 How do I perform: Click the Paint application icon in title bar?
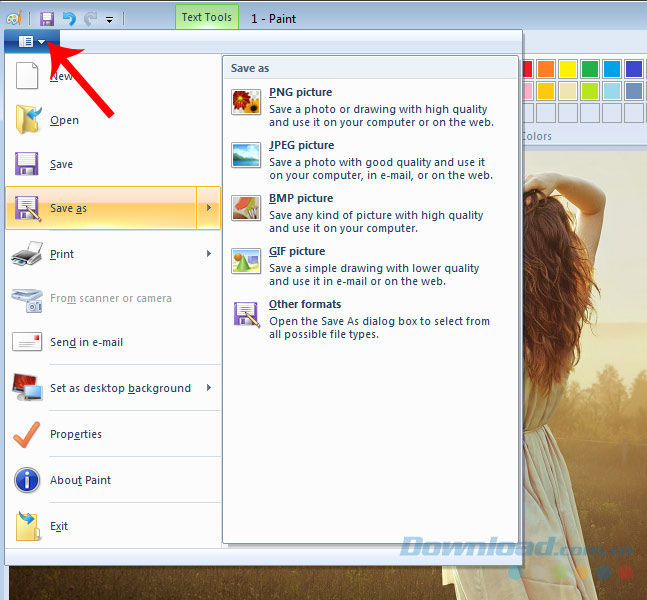pyautogui.click(x=14, y=18)
